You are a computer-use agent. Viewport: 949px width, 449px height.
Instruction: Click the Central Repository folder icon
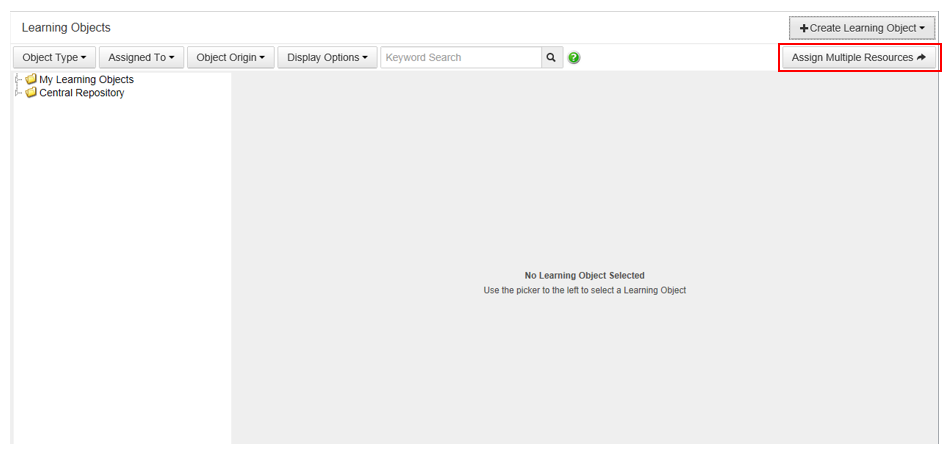(x=31, y=93)
